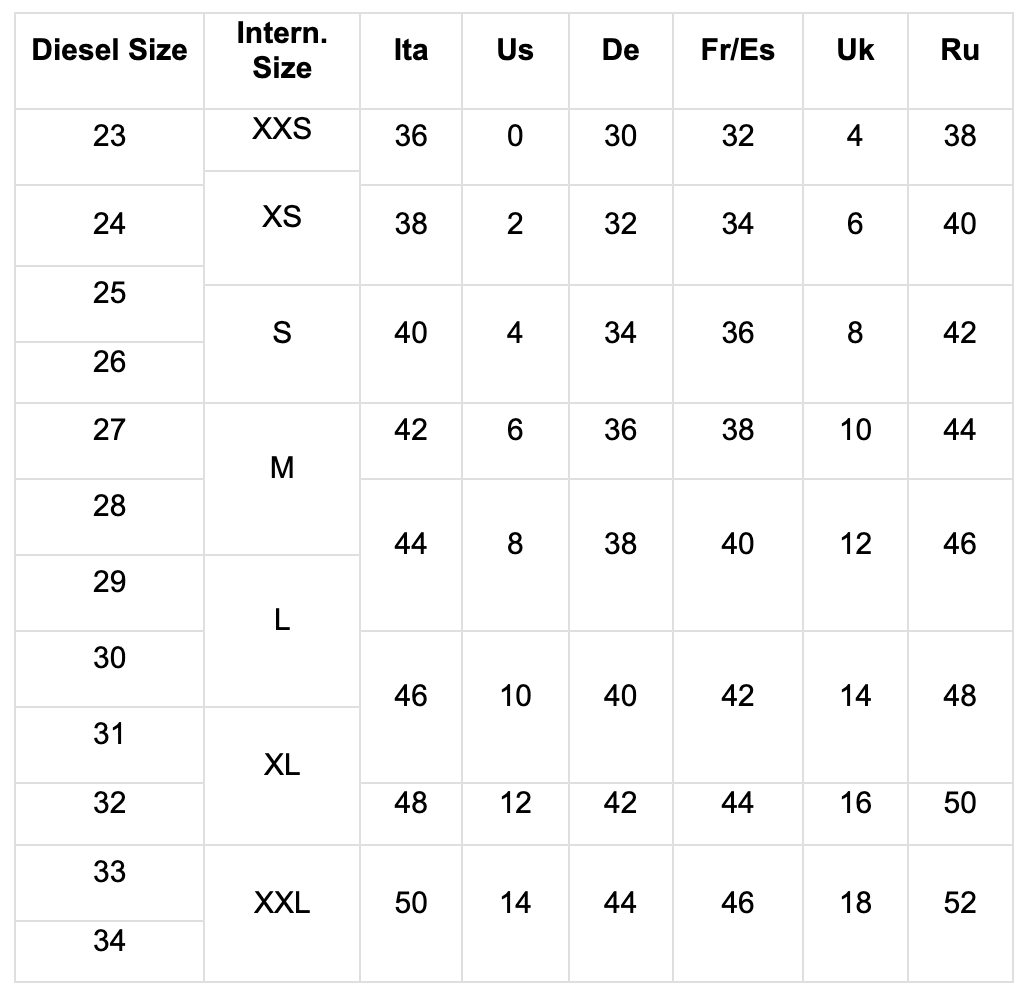The height and width of the screenshot is (998, 1026).
Task: Click the XXS international size cell
Action: [282, 130]
